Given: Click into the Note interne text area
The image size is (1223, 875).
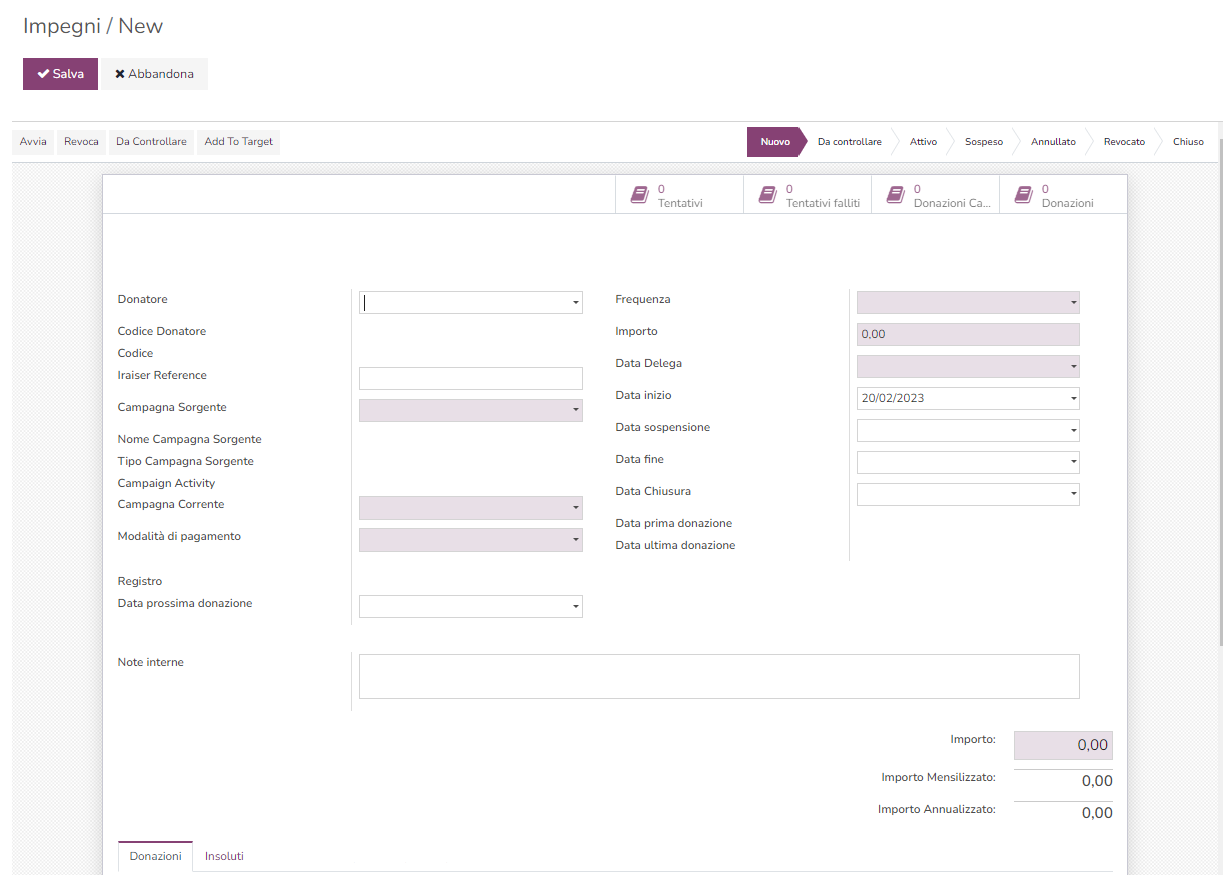Looking at the screenshot, I should click(x=718, y=676).
